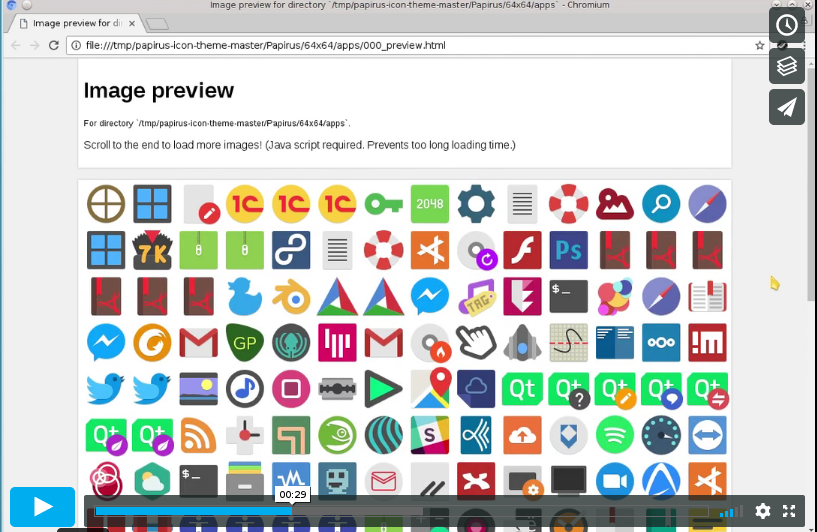The height and width of the screenshot is (532, 817).
Task: Open the Google Maps pin icon
Action: click(430, 388)
